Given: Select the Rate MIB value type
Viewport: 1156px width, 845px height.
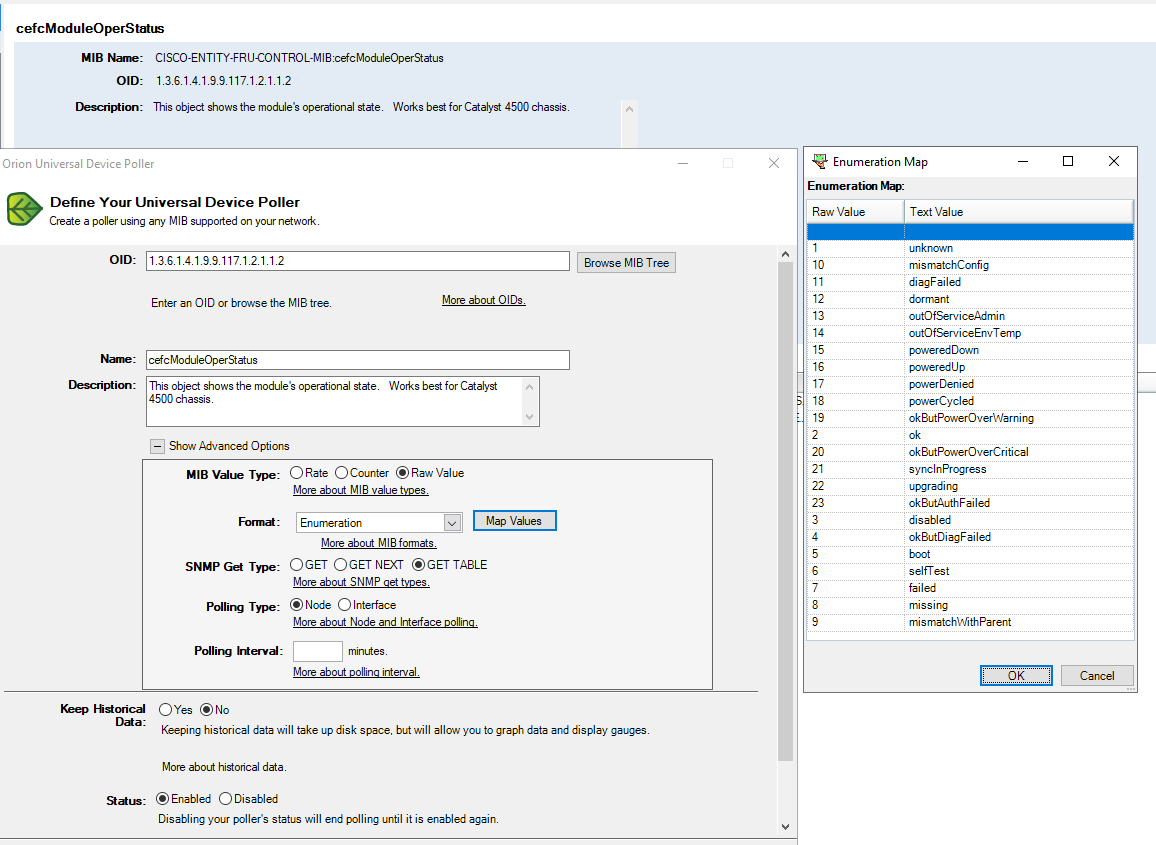Looking at the screenshot, I should [x=296, y=473].
